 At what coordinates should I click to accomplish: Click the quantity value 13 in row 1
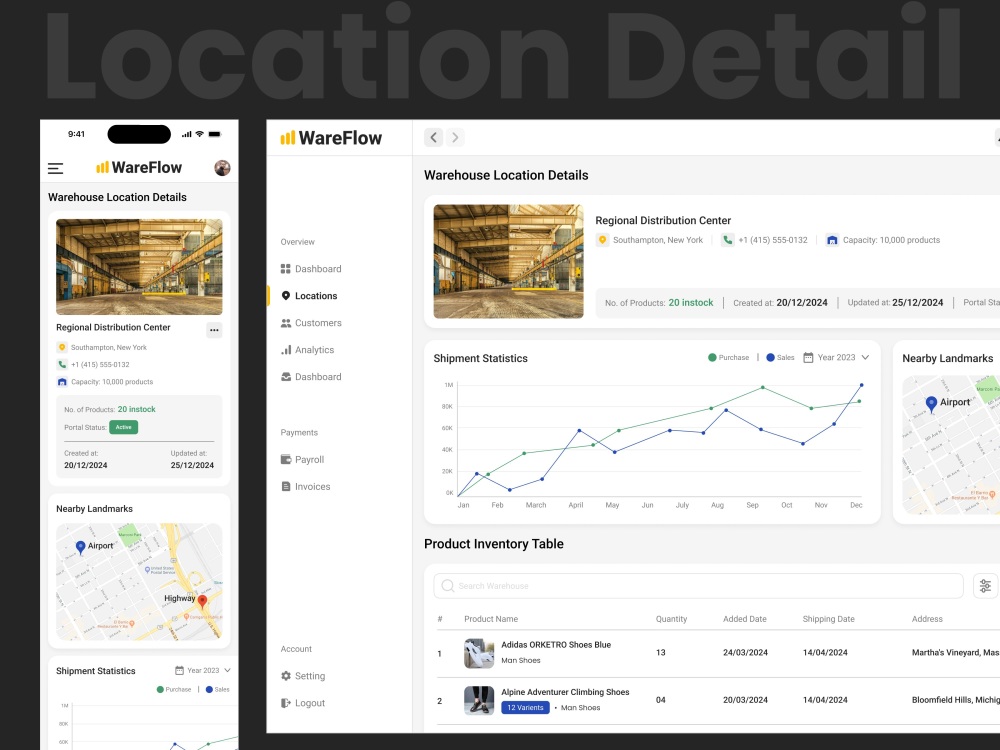coord(661,653)
